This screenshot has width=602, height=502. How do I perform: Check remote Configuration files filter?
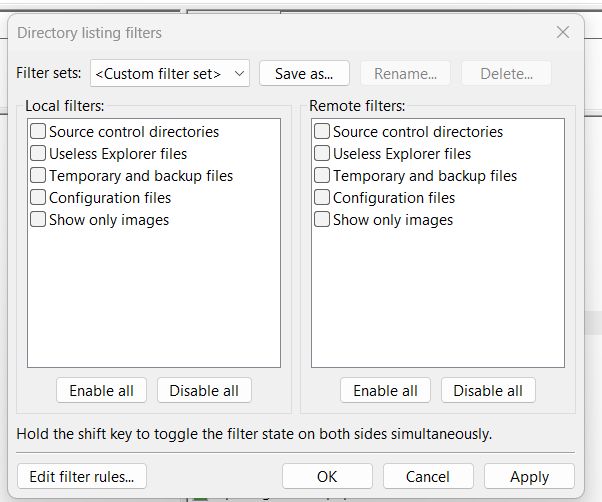point(322,197)
